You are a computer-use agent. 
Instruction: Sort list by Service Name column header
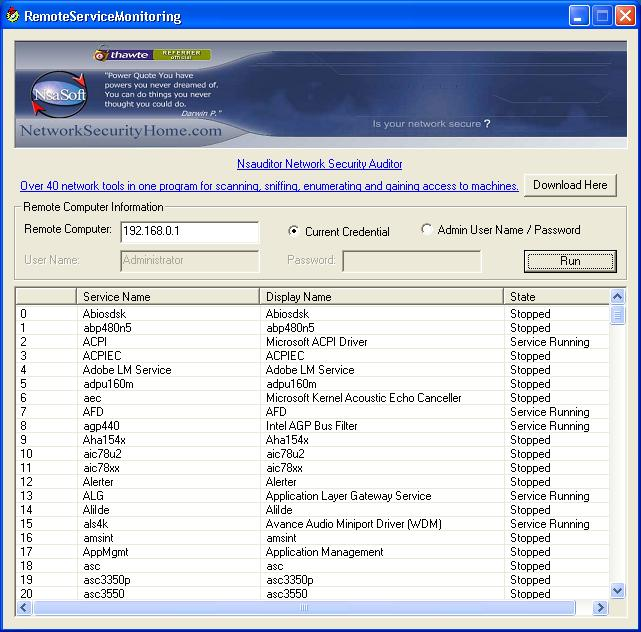167,297
